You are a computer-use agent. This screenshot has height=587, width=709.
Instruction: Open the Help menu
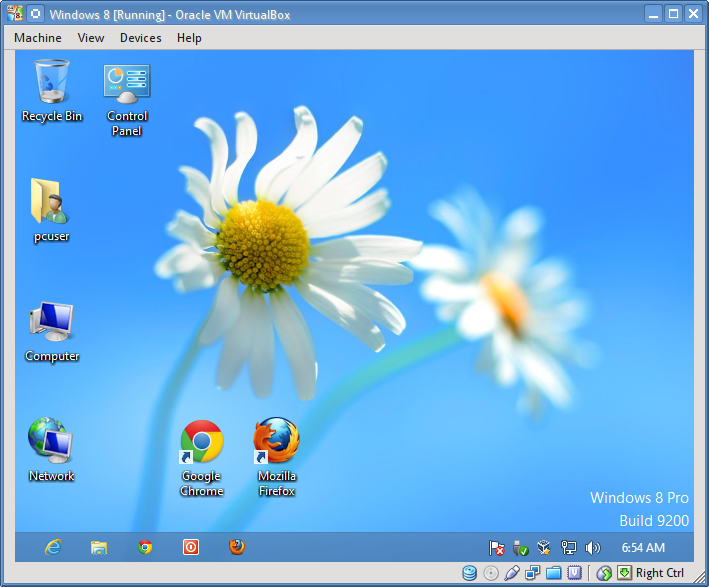pyautogui.click(x=189, y=38)
